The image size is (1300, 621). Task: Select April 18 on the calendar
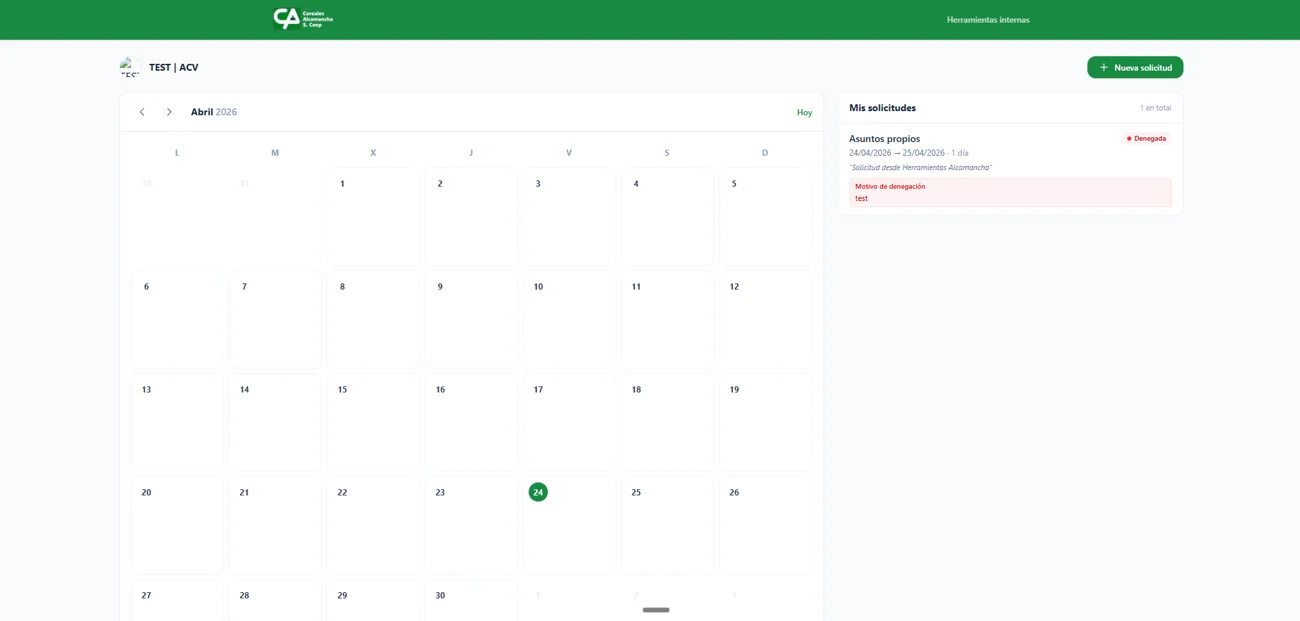pos(667,423)
